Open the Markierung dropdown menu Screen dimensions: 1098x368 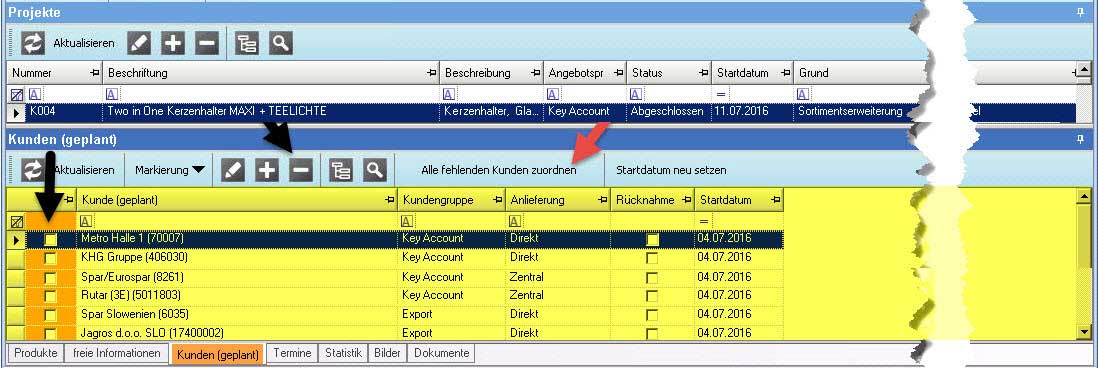pyautogui.click(x=170, y=170)
